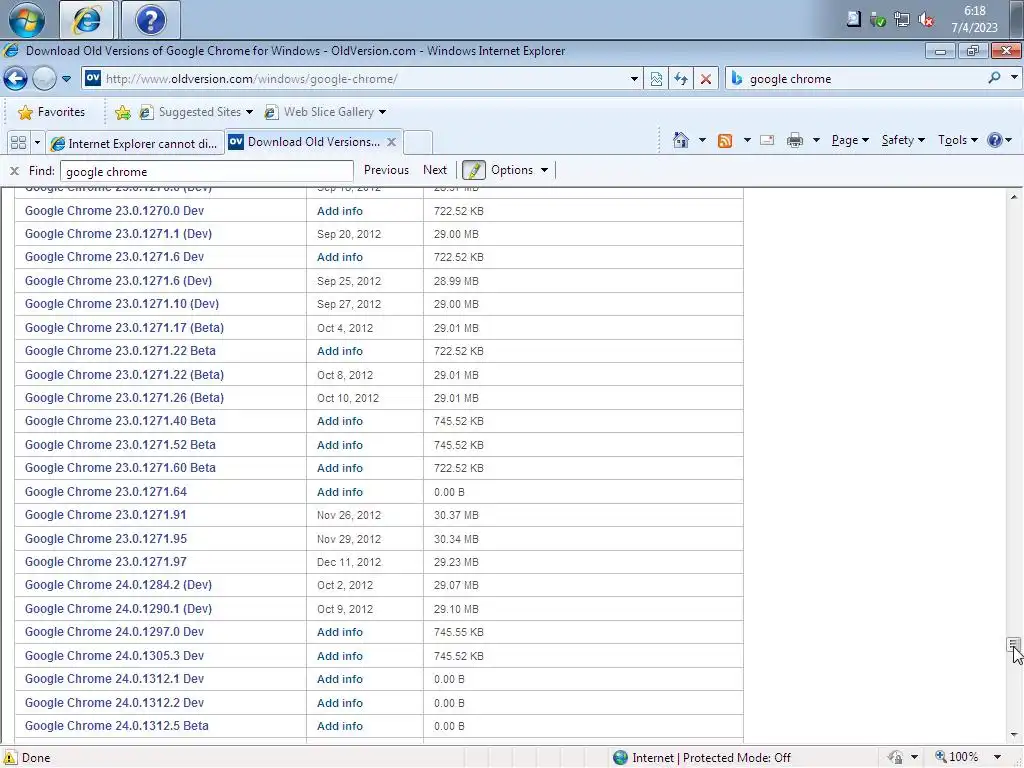This screenshot has width=1024, height=768.
Task: Click the Home page icon
Action: click(x=681, y=140)
